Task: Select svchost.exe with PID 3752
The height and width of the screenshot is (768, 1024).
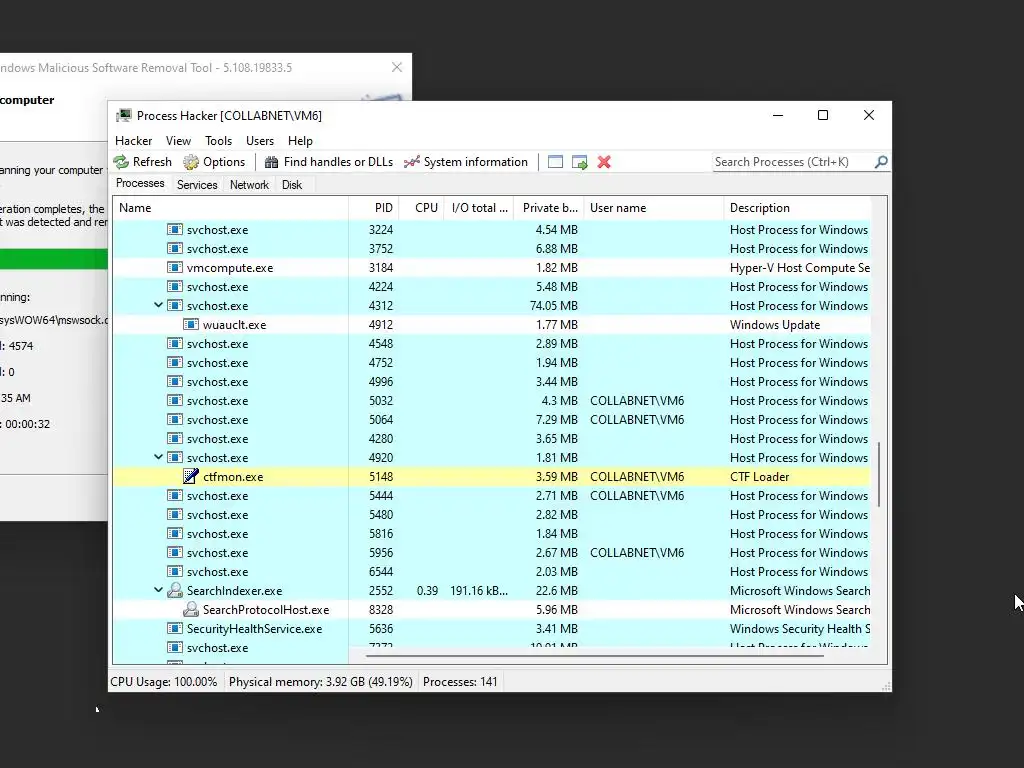Action: (492, 248)
